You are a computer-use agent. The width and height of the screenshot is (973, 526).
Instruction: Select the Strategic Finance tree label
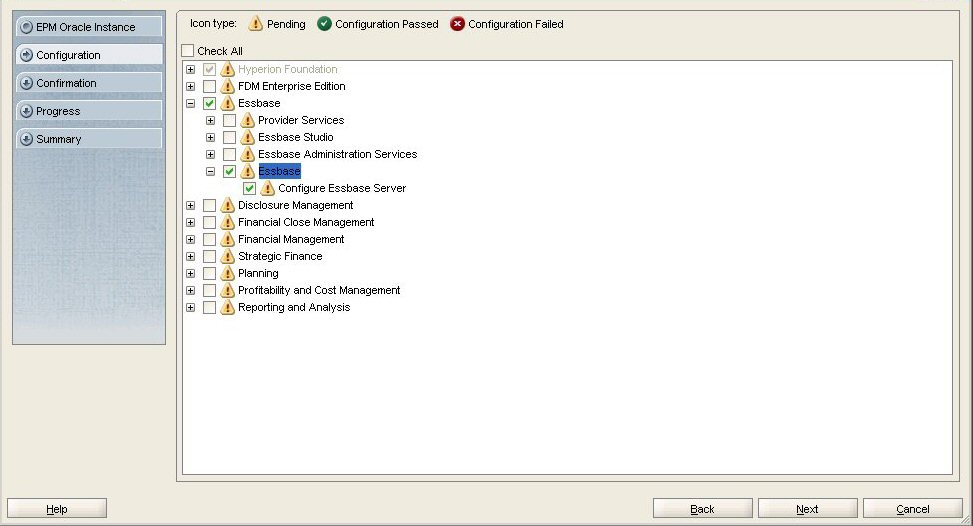pyautogui.click(x=280, y=256)
